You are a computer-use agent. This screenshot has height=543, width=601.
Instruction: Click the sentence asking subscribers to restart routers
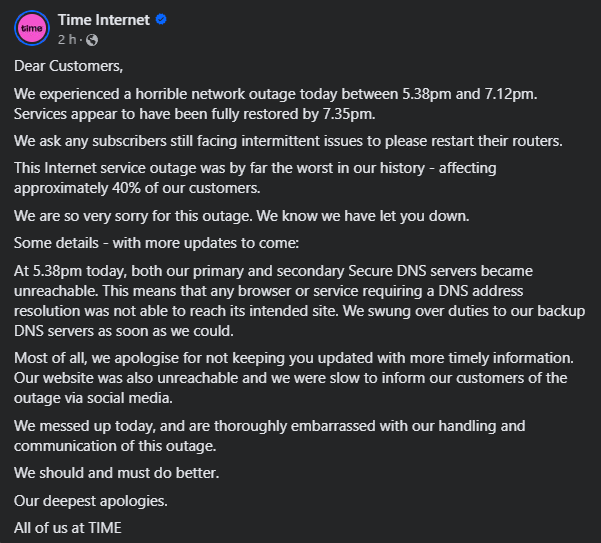coord(288,141)
